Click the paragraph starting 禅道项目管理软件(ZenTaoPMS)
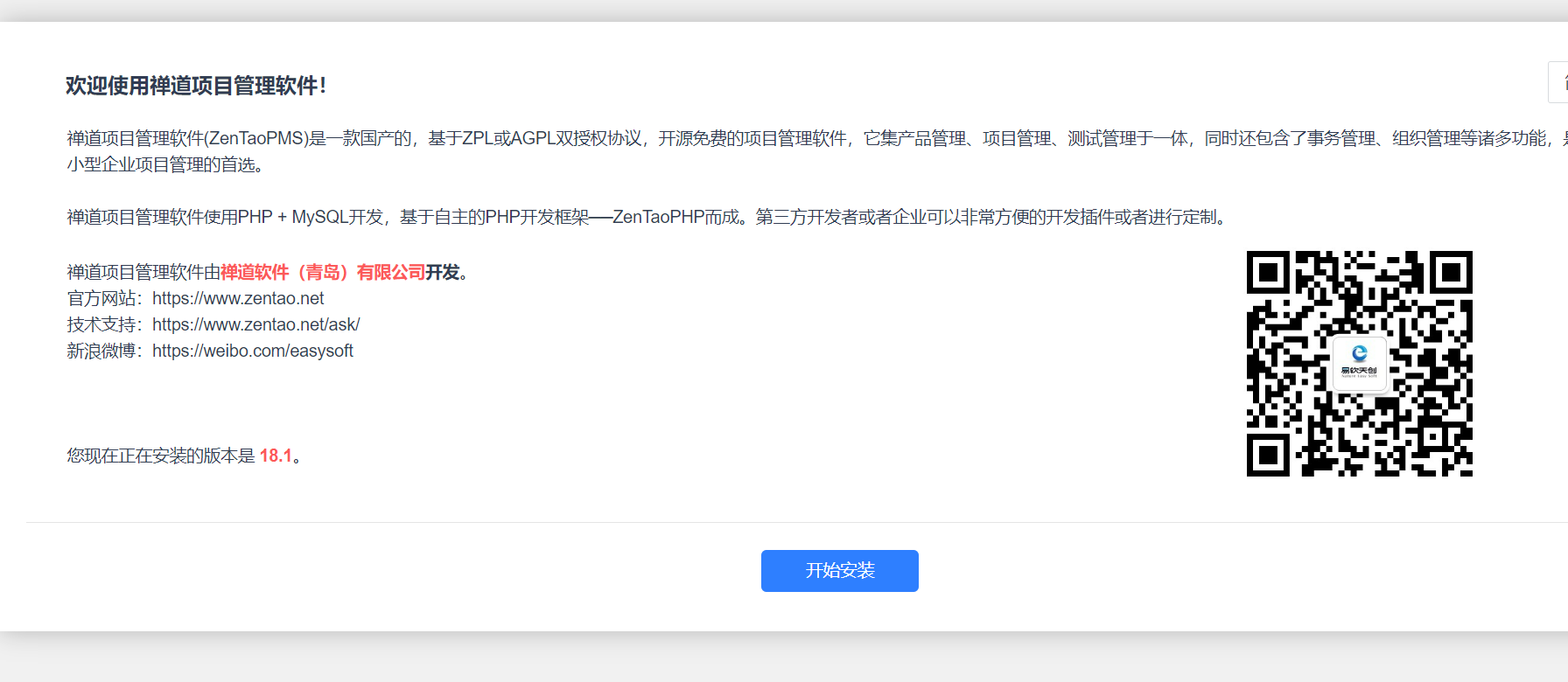Screen dimensions: 1568x682 [x=817, y=151]
